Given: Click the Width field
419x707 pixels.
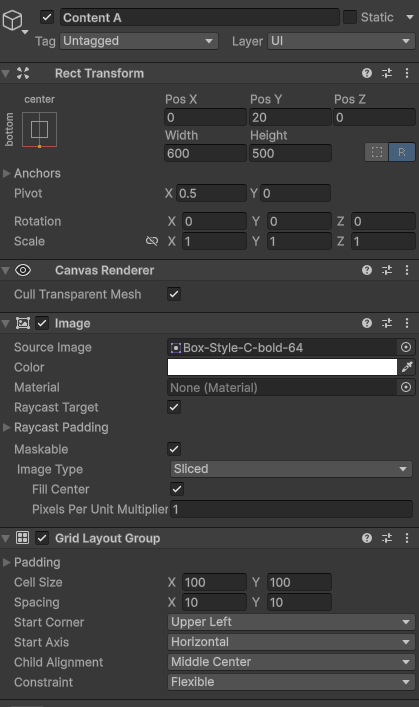Looking at the screenshot, I should (x=205, y=153).
